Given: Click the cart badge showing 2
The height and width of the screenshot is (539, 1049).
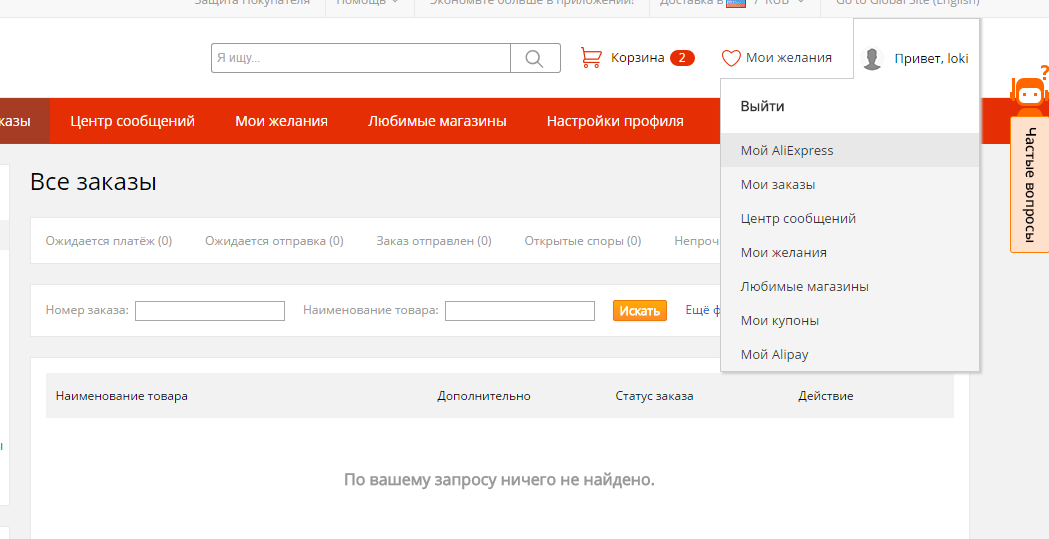Looking at the screenshot, I should click(682, 58).
